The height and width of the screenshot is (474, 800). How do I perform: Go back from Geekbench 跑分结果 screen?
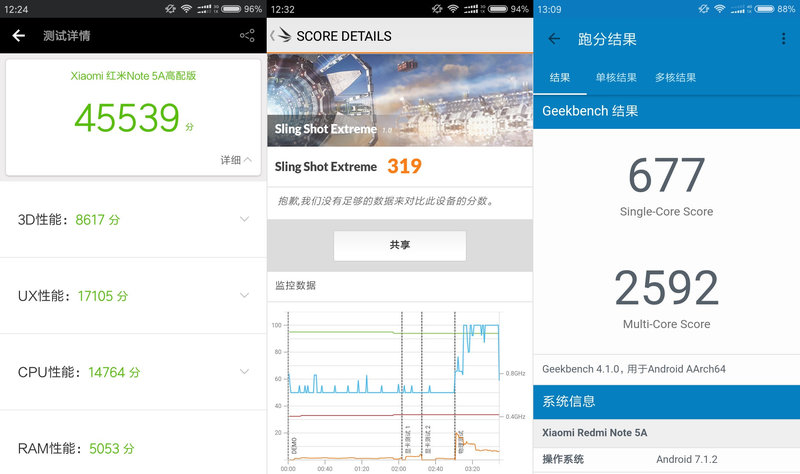554,39
